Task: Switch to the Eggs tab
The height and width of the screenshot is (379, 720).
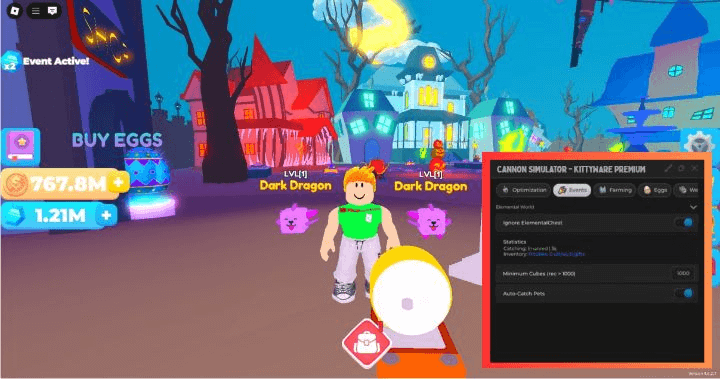Action: [x=655, y=190]
